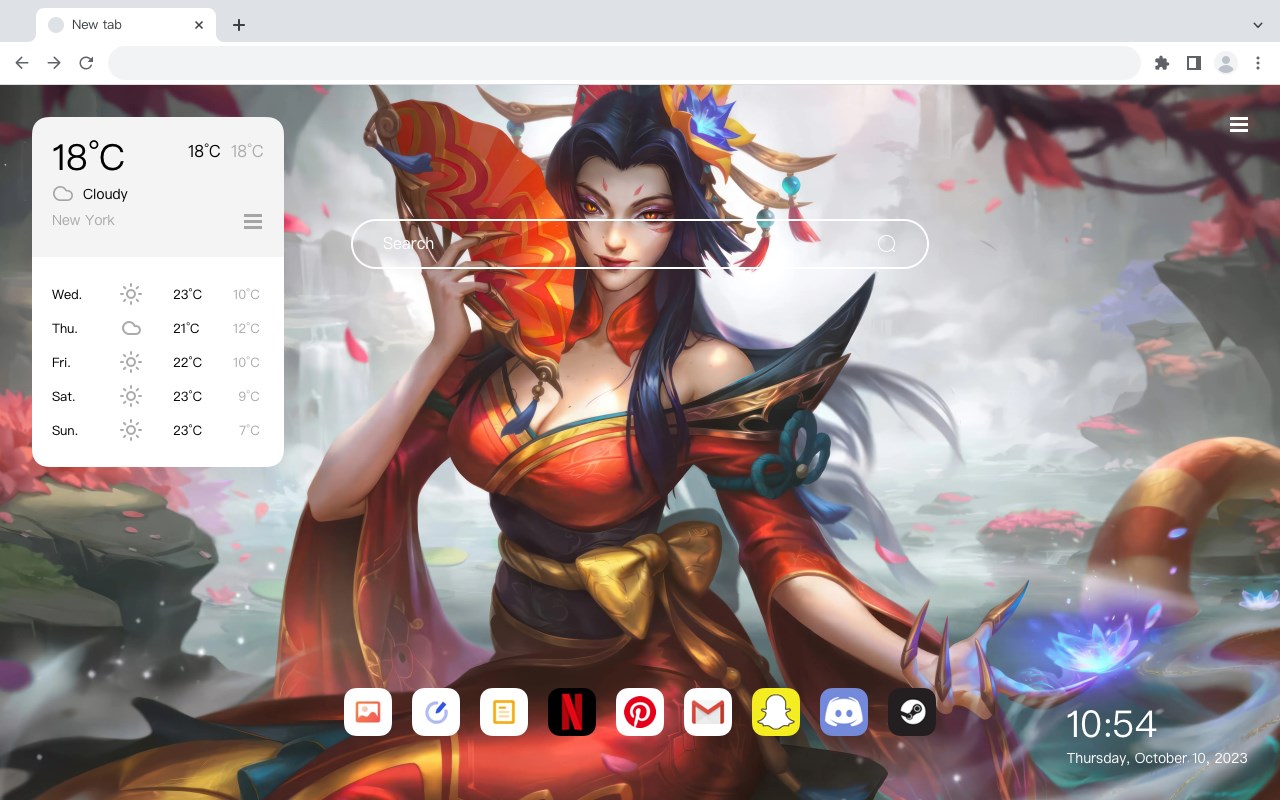Go back with the browser back arrow

[22, 63]
